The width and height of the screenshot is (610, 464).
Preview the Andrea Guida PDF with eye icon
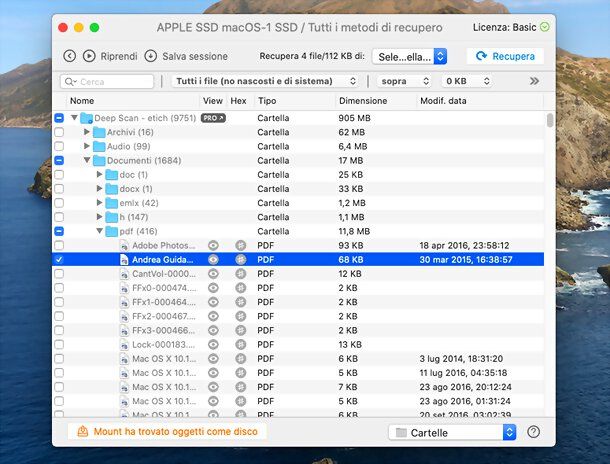pos(213,259)
